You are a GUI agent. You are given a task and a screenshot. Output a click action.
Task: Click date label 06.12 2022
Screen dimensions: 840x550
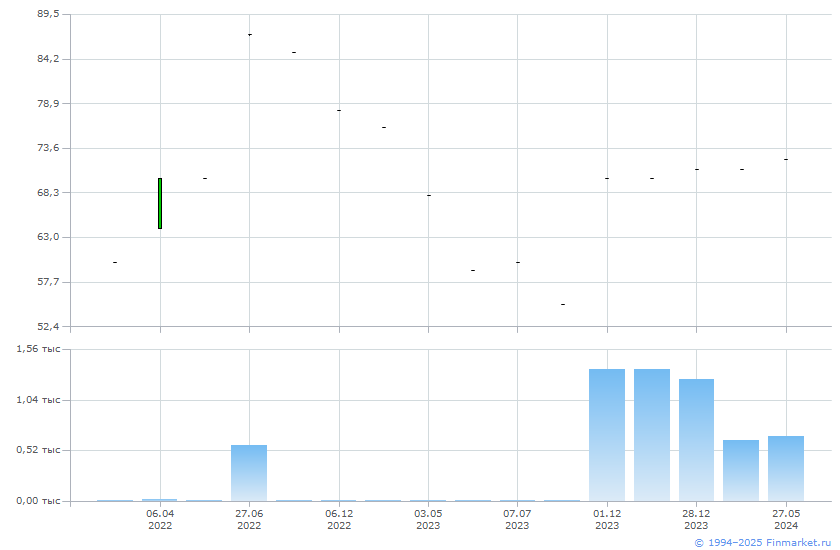339,519
